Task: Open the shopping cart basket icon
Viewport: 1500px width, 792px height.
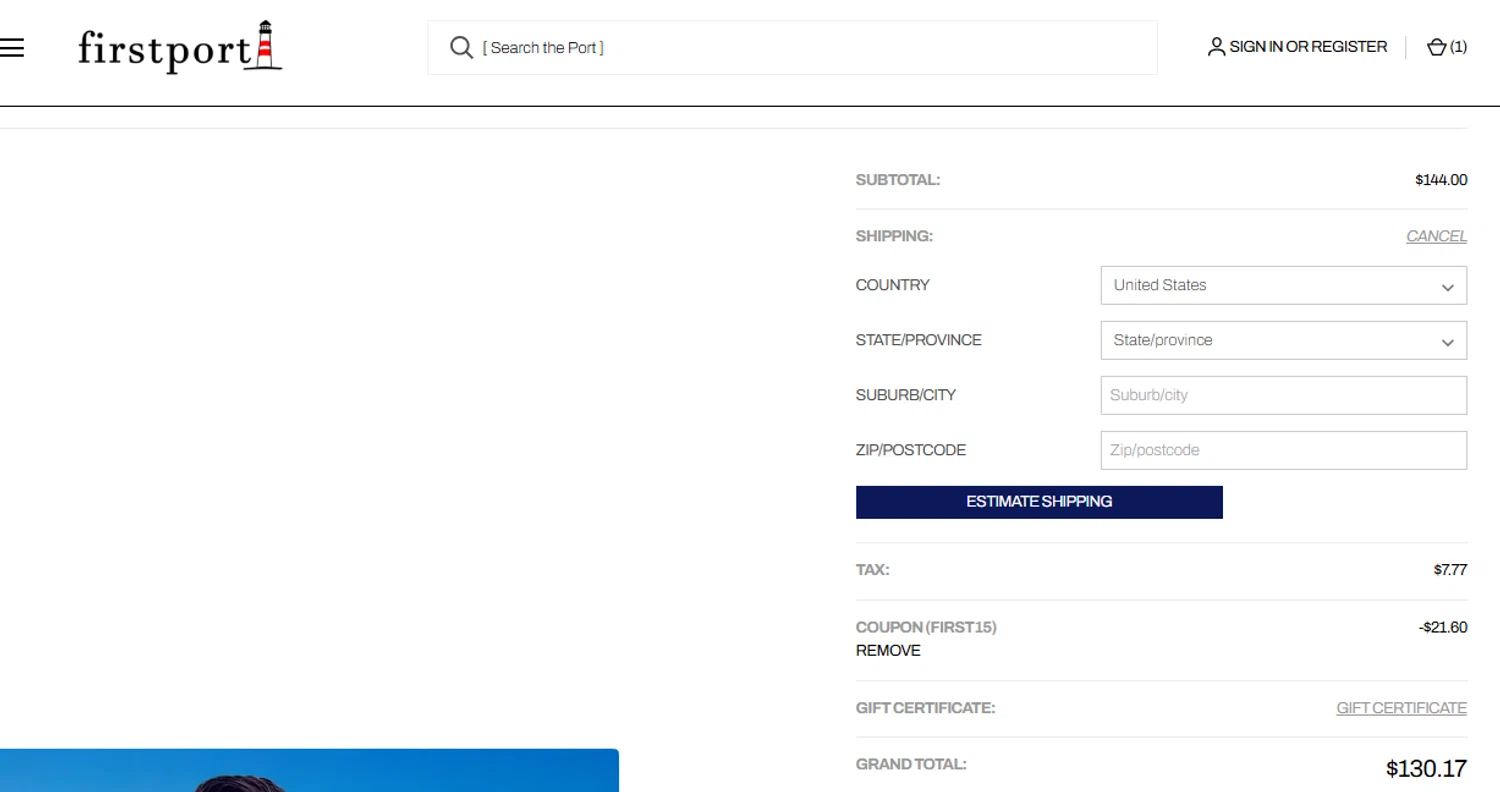Action: [x=1436, y=46]
